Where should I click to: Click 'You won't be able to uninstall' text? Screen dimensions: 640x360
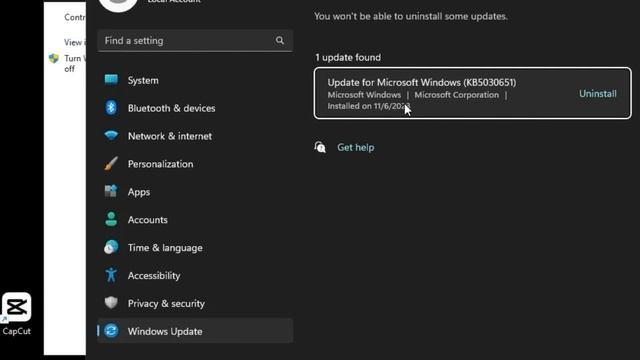pyautogui.click(x=411, y=16)
